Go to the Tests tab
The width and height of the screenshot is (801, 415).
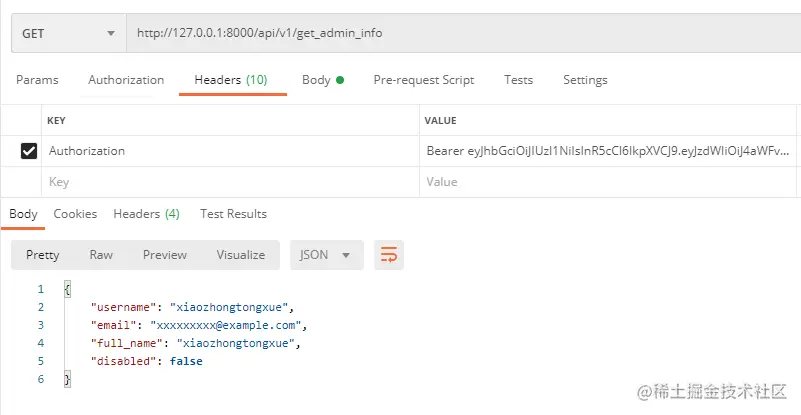518,80
